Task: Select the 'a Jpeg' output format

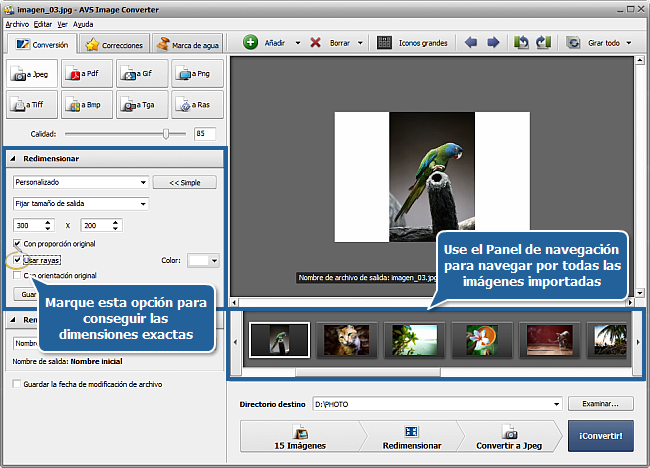Action: click(x=32, y=73)
